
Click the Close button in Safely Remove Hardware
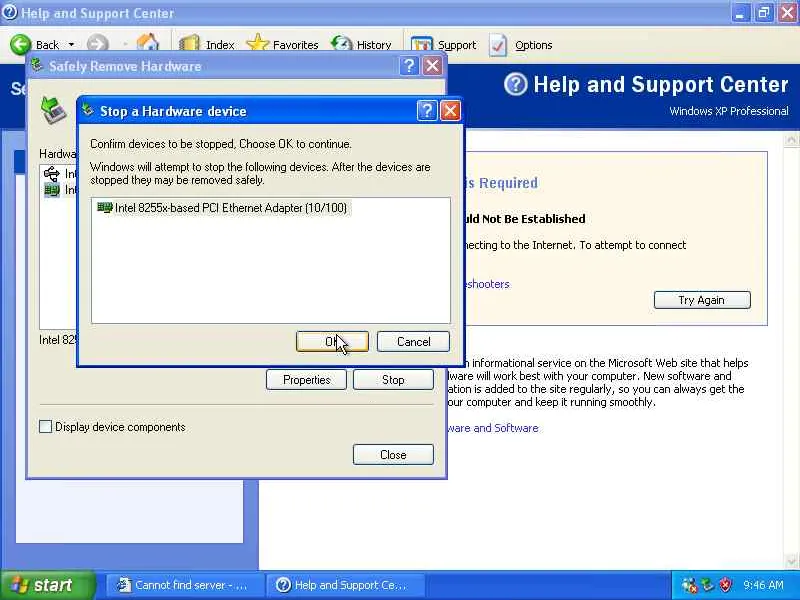click(393, 455)
